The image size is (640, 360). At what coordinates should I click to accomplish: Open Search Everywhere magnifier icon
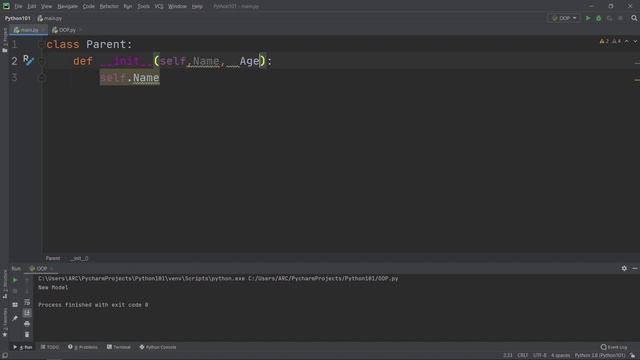pyautogui.click(x=634, y=18)
